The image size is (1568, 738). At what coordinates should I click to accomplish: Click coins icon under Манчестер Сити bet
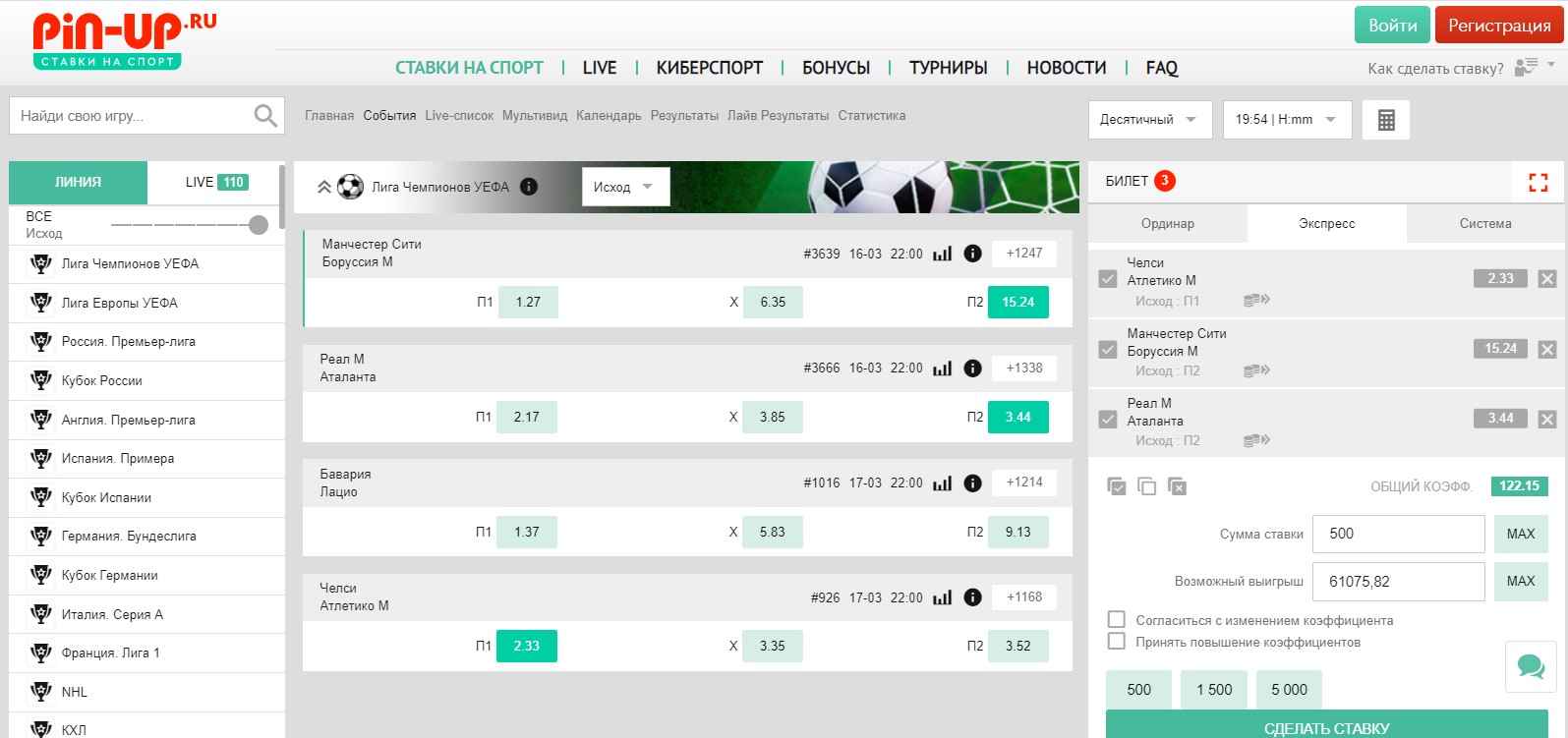1256,370
